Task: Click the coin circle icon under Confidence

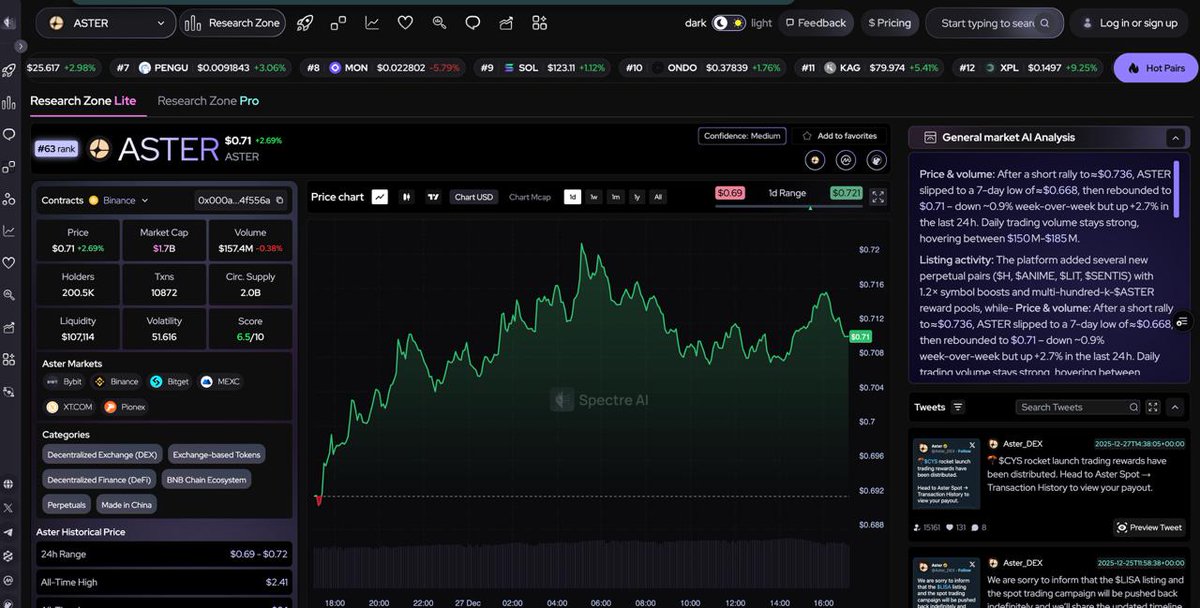Action: point(815,160)
